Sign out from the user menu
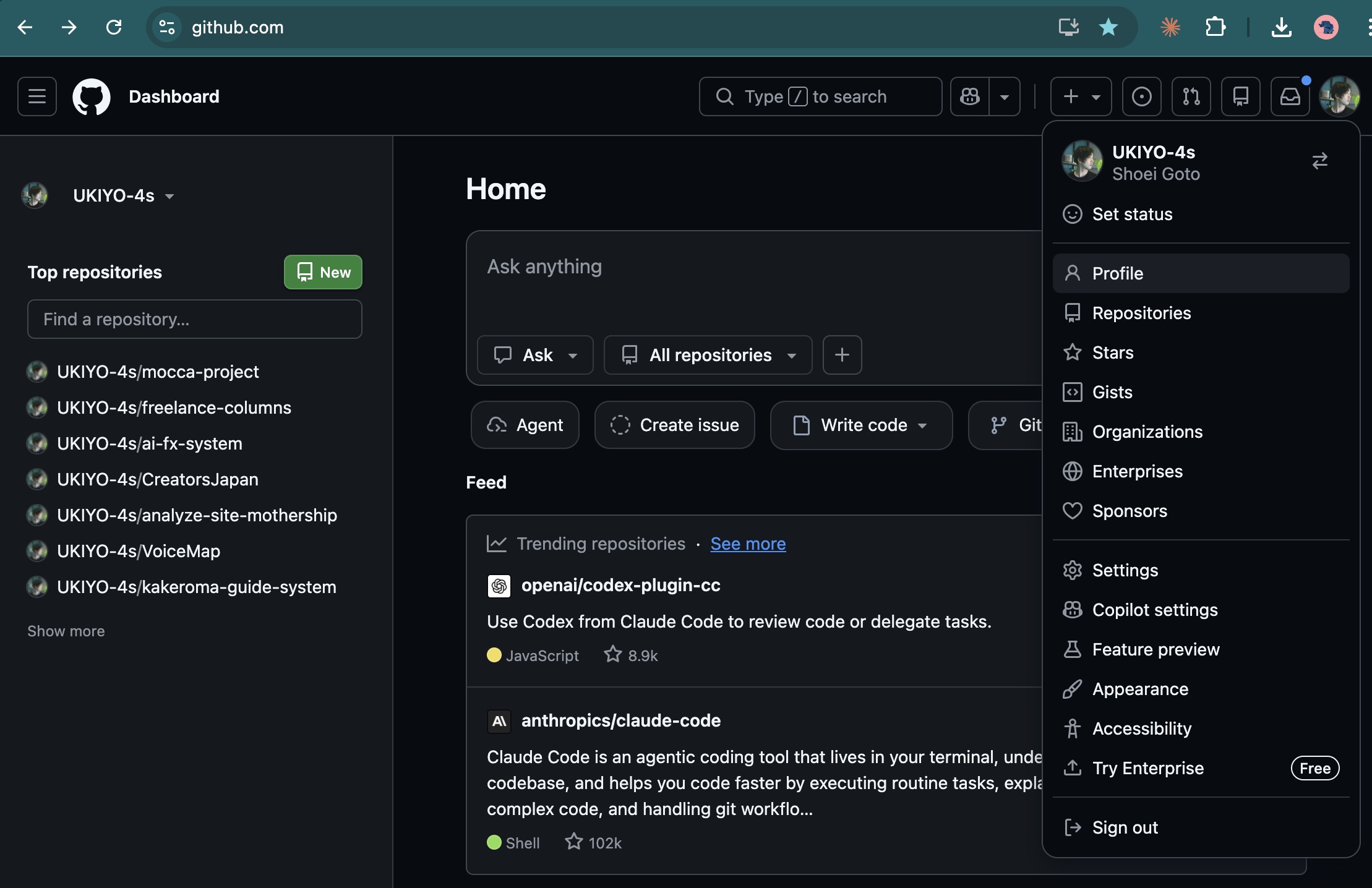1372x888 pixels. point(1201,827)
